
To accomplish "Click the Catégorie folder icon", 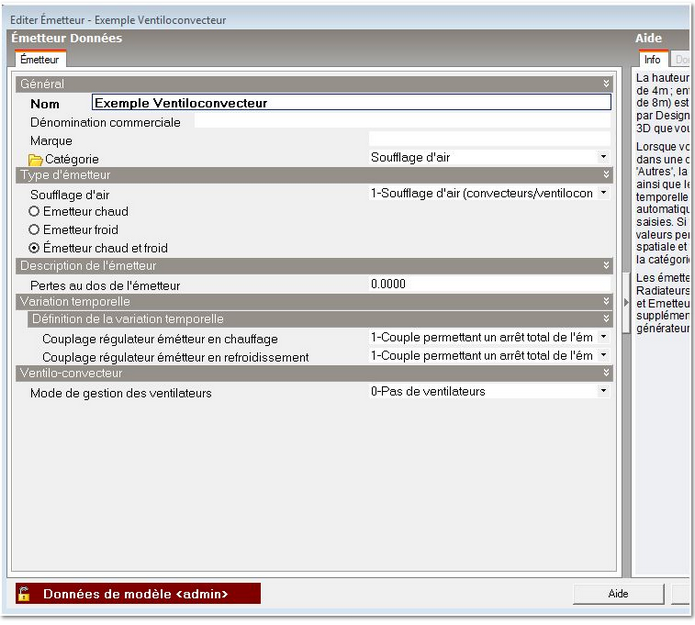I will click(x=35, y=159).
